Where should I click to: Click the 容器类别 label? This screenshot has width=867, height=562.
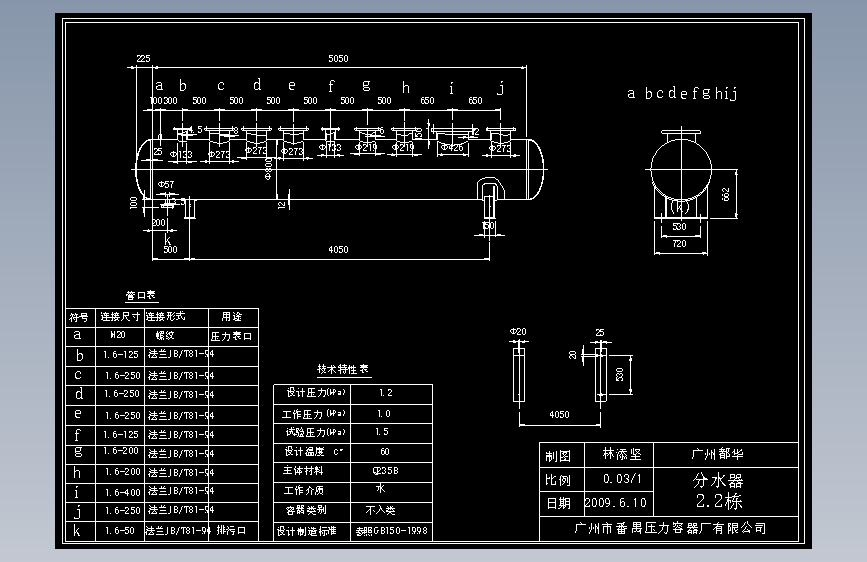306,510
